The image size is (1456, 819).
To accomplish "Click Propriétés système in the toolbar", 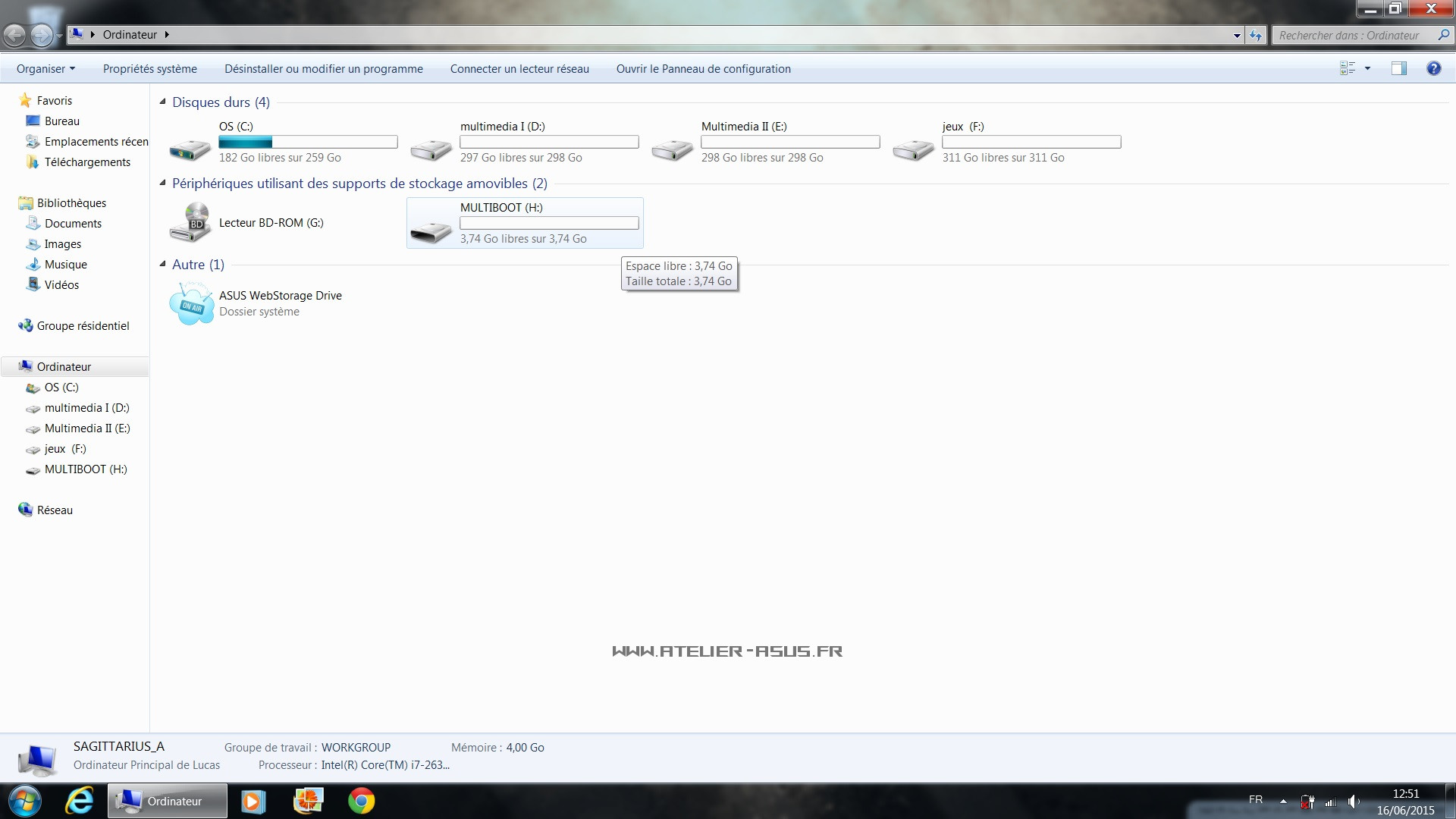I will (149, 69).
